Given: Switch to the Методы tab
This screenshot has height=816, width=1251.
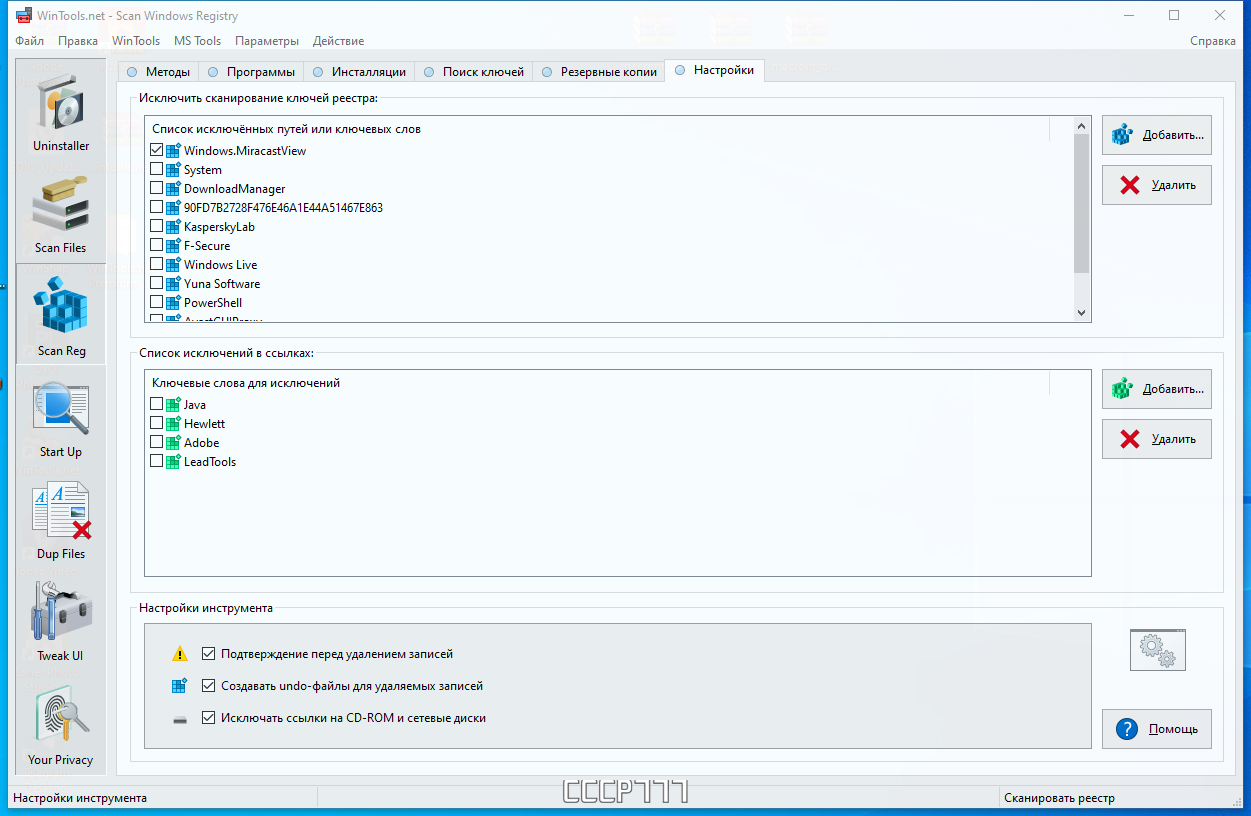Looking at the screenshot, I should [x=158, y=72].
